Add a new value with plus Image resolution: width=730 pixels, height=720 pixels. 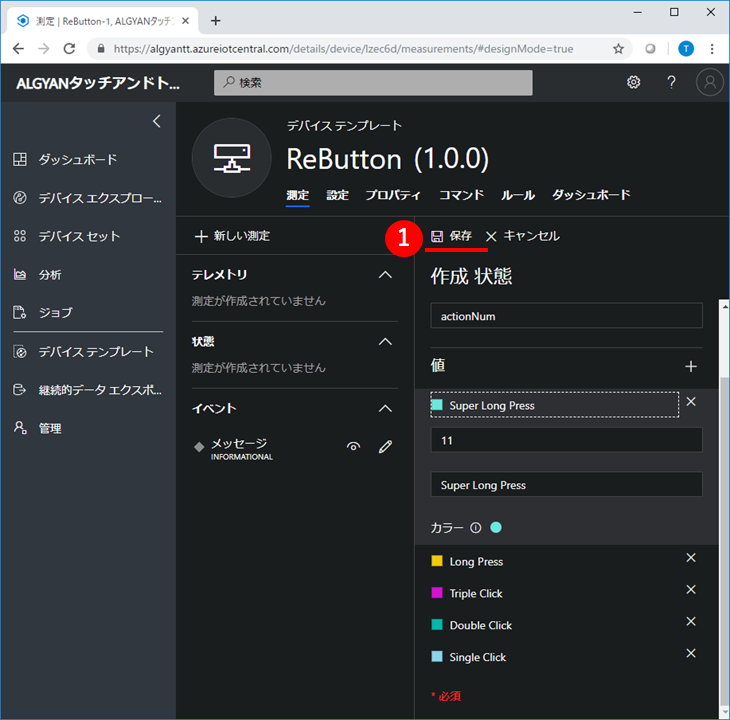pos(690,366)
